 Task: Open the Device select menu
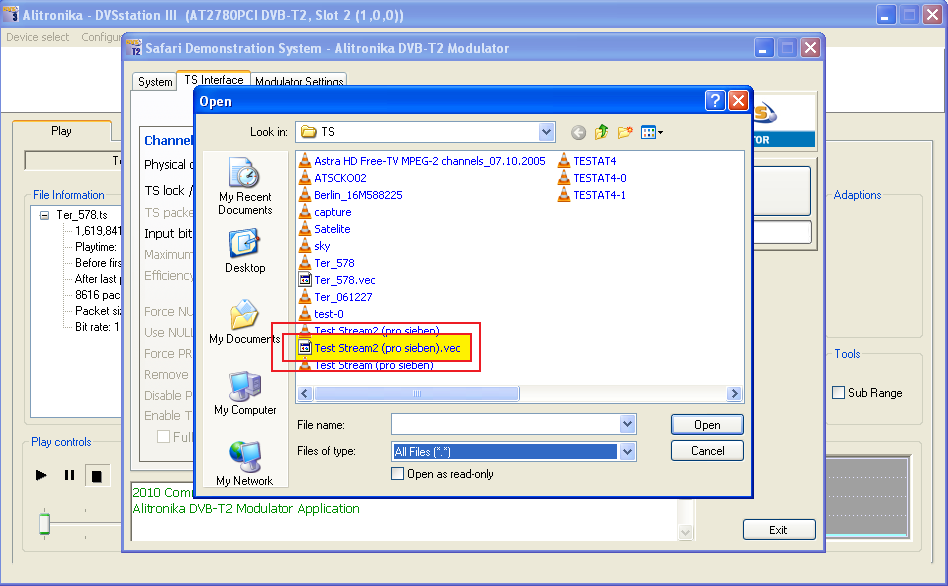coord(37,37)
